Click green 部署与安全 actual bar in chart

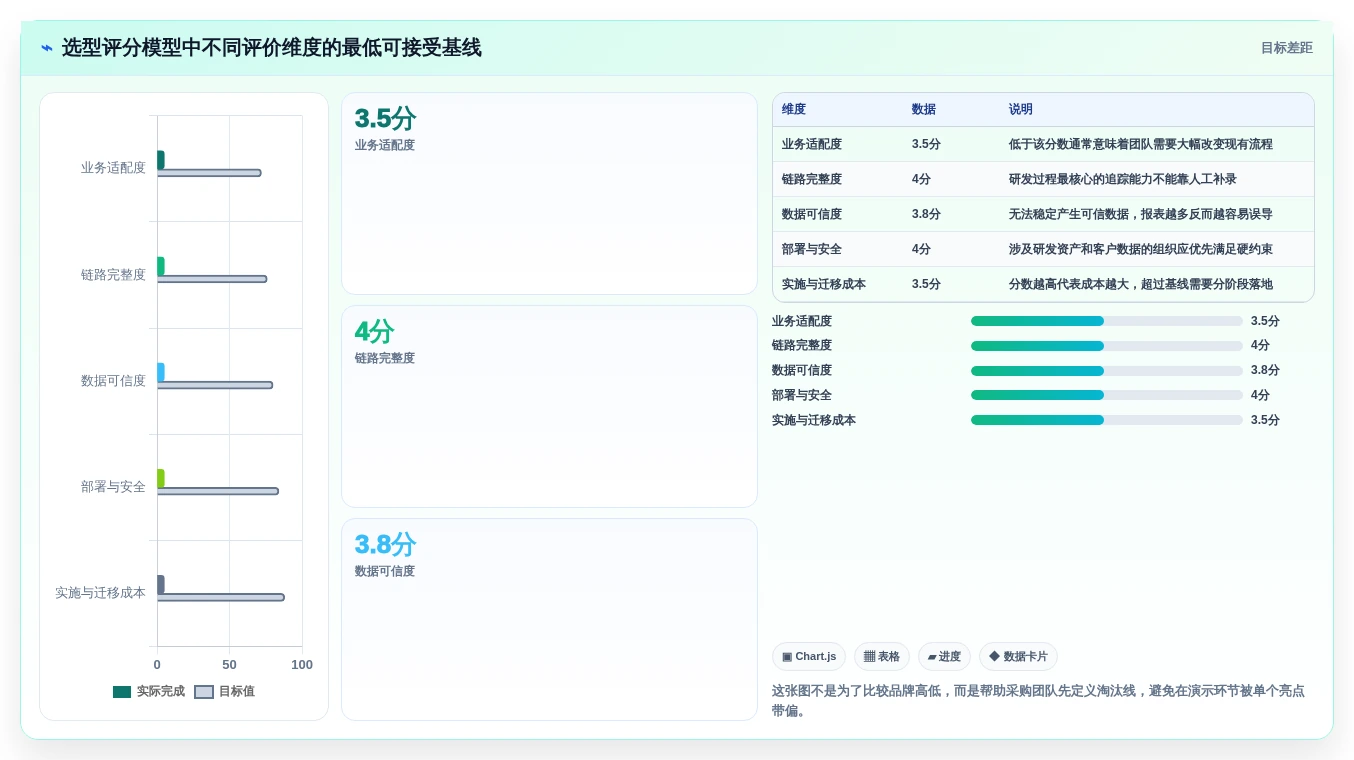click(160, 478)
